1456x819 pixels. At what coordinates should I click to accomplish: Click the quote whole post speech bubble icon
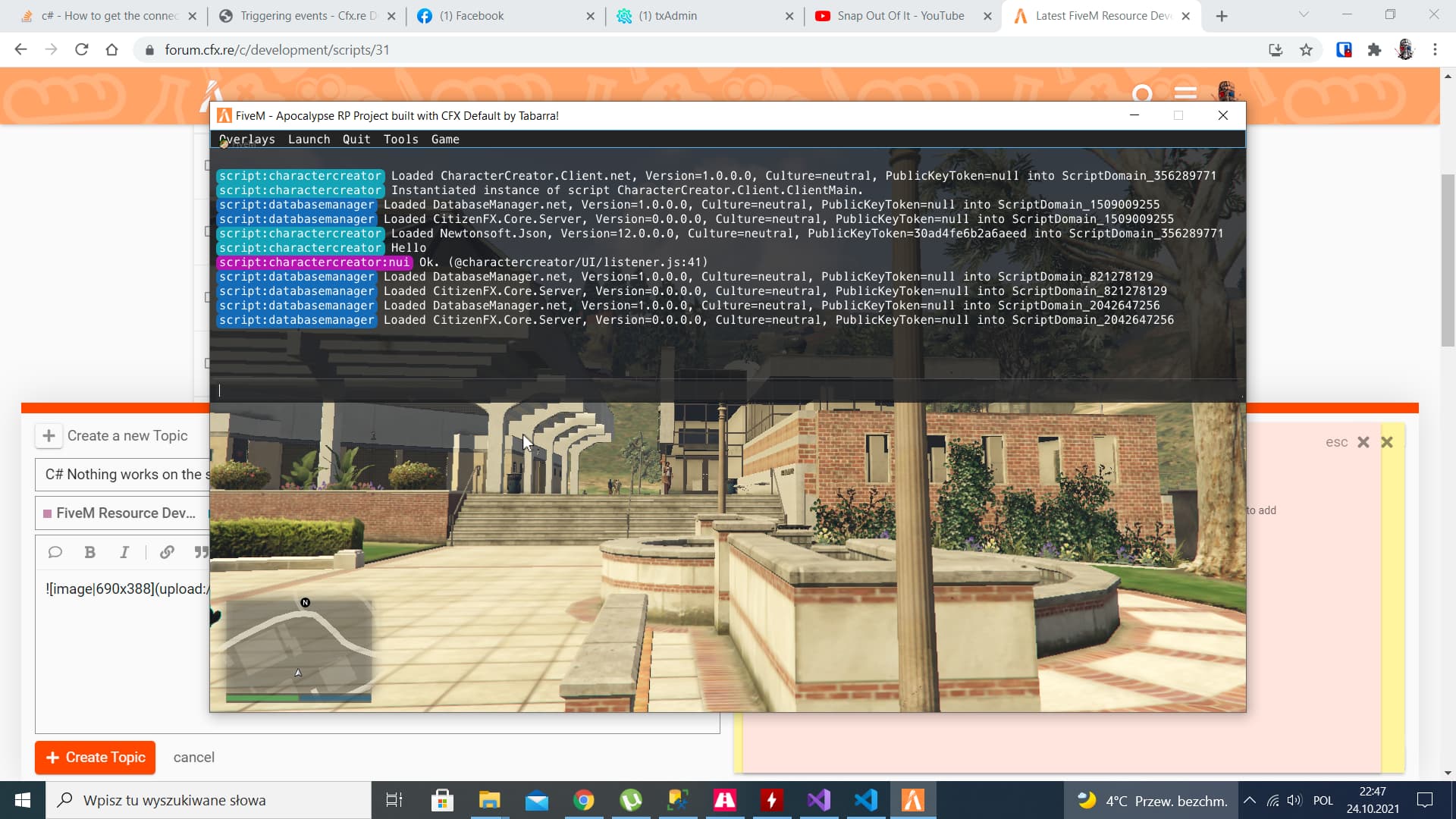pyautogui.click(x=55, y=552)
